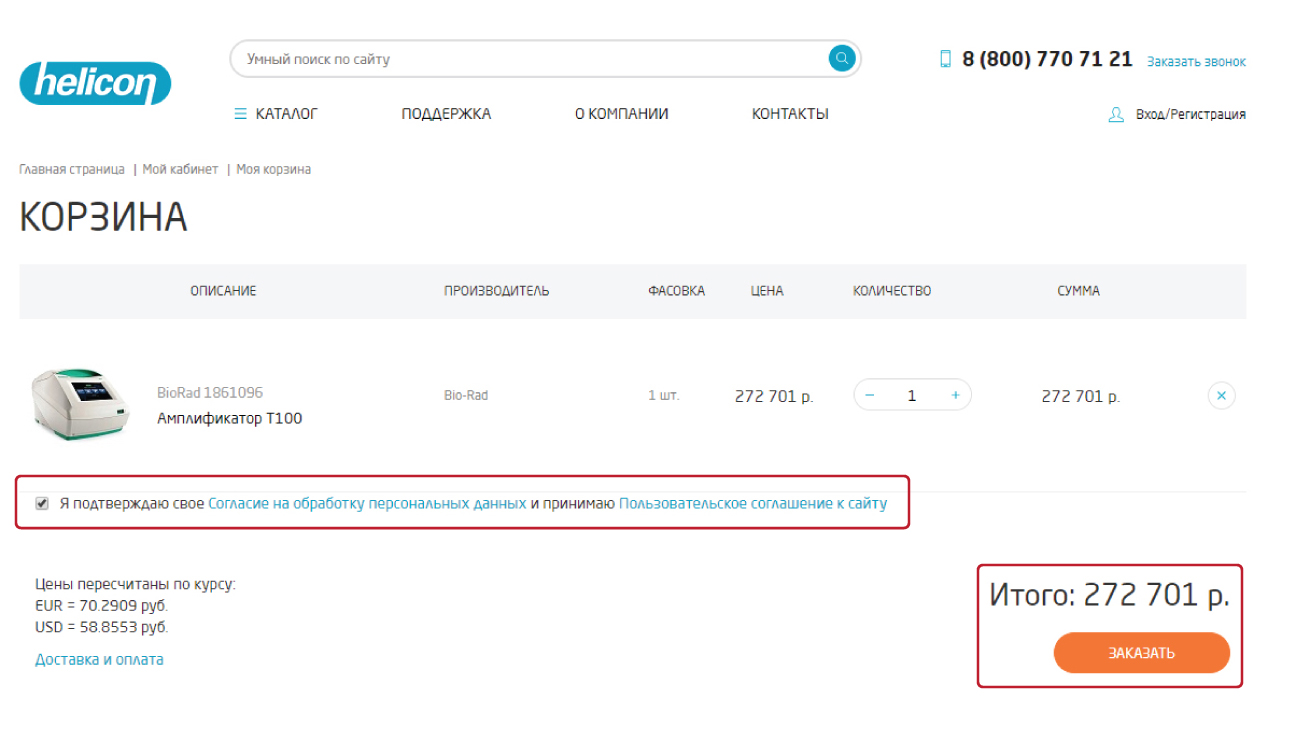Click the phone number 8 (800) 770 71 21
This screenshot has height=749, width=1296.
click(1047, 59)
